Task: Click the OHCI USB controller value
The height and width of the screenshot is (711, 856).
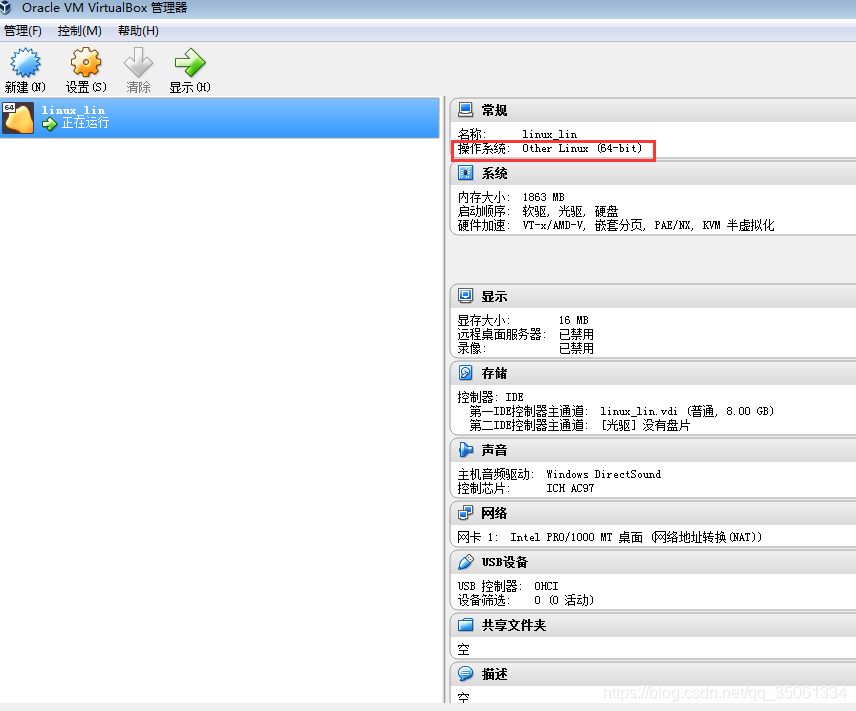Action: pyautogui.click(x=546, y=586)
